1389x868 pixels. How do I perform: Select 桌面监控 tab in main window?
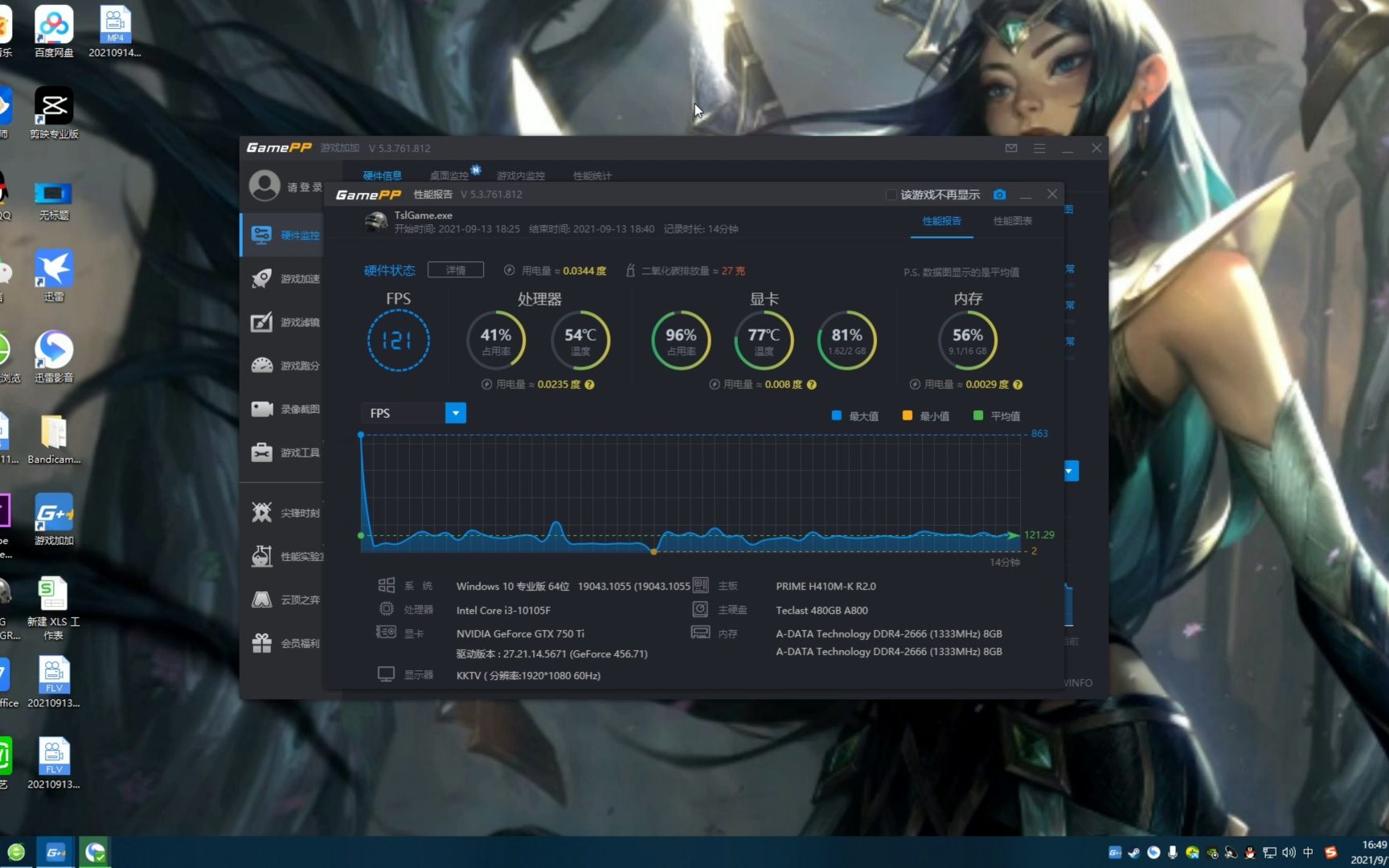point(449,175)
